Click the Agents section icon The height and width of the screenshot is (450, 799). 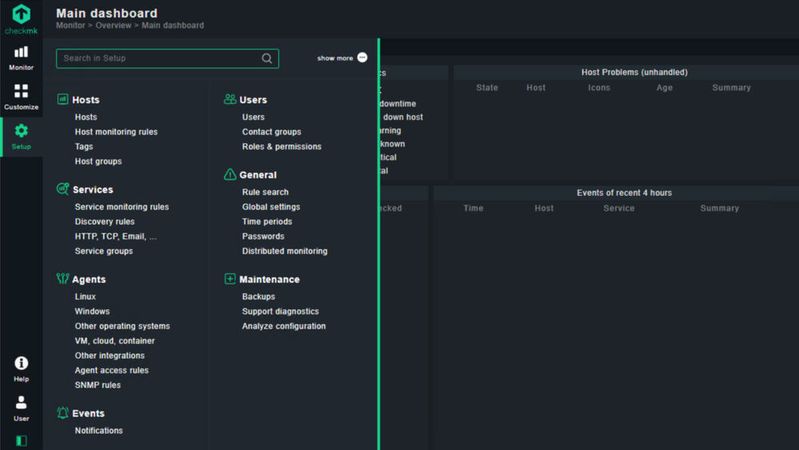[x=63, y=278]
